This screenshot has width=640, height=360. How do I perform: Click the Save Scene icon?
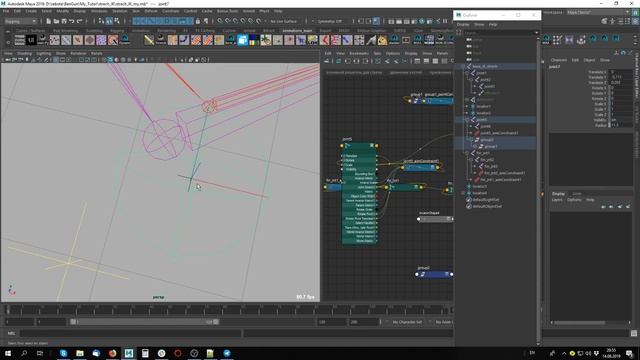tap(64, 21)
